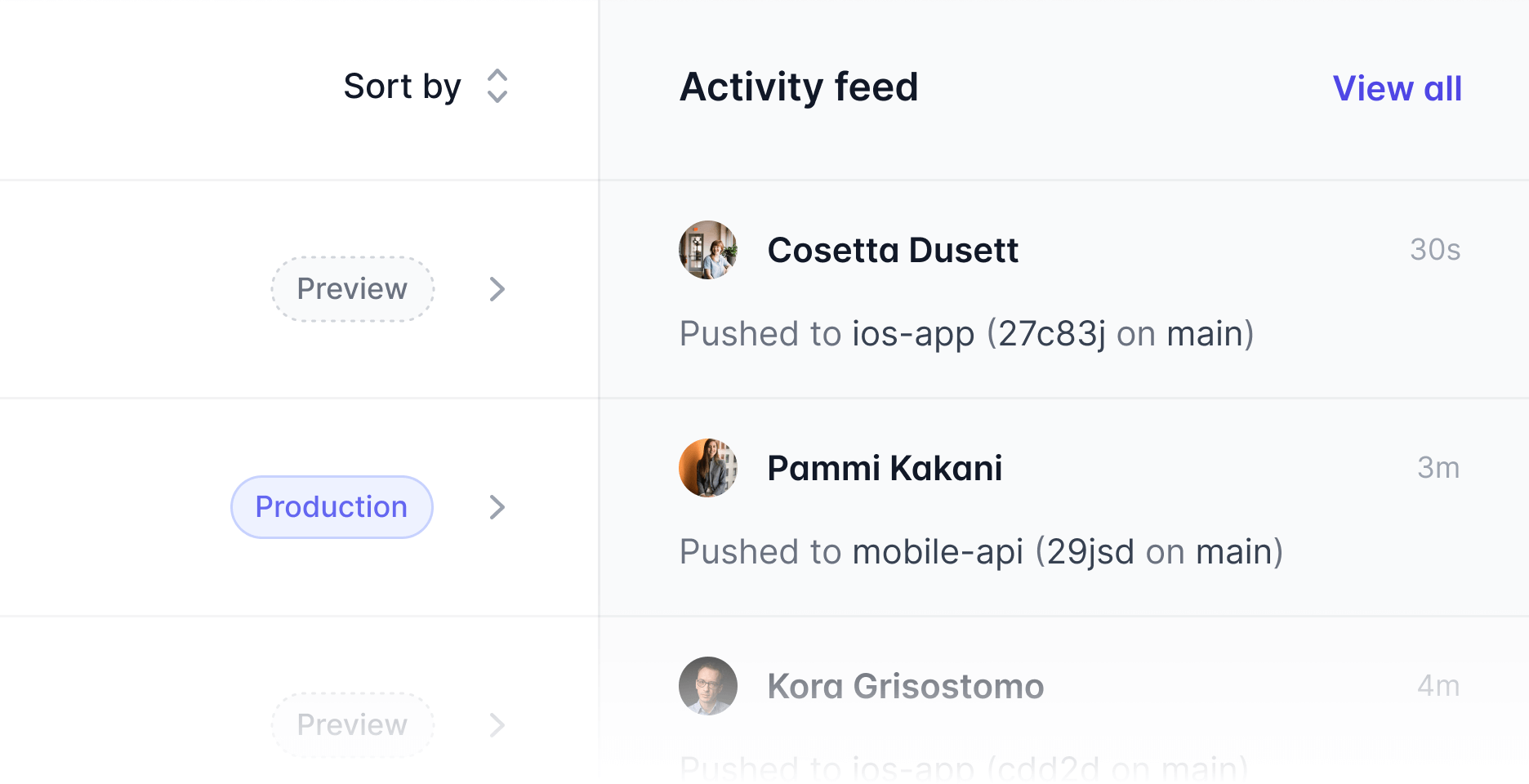The image size is (1529, 784).
Task: Expand the bottom Preview deployment row
Action: tap(497, 724)
